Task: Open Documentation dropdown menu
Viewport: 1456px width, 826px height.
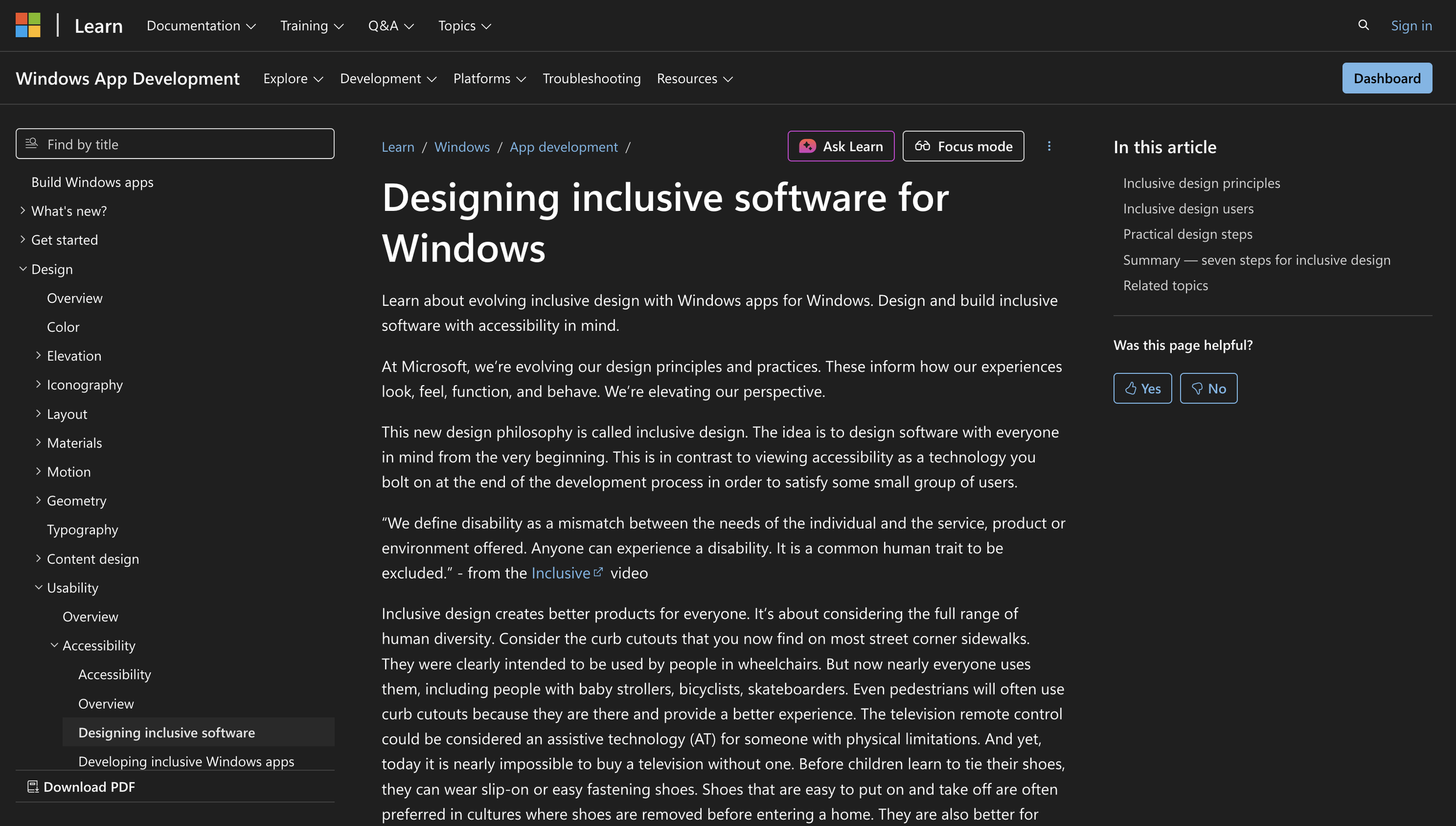Action: click(201, 26)
